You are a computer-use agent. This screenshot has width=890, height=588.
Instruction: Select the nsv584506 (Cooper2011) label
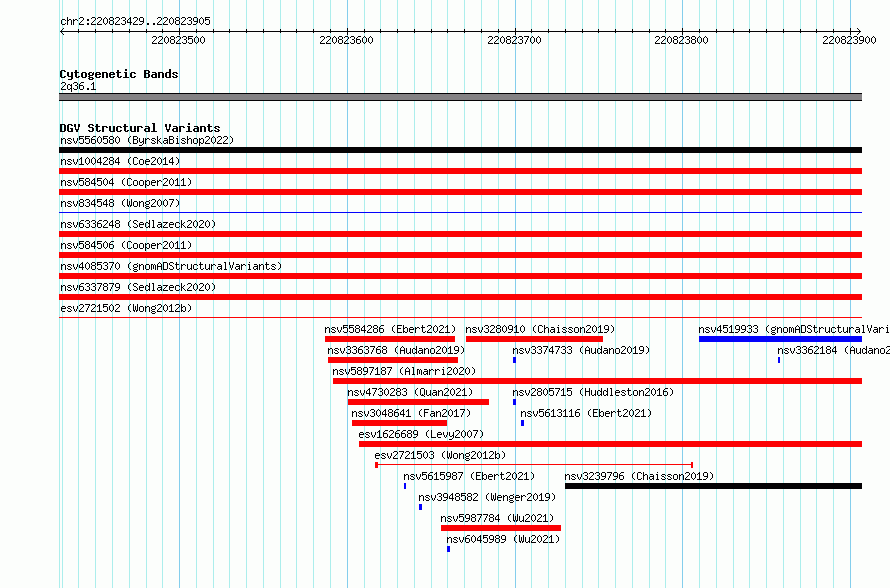click(126, 245)
